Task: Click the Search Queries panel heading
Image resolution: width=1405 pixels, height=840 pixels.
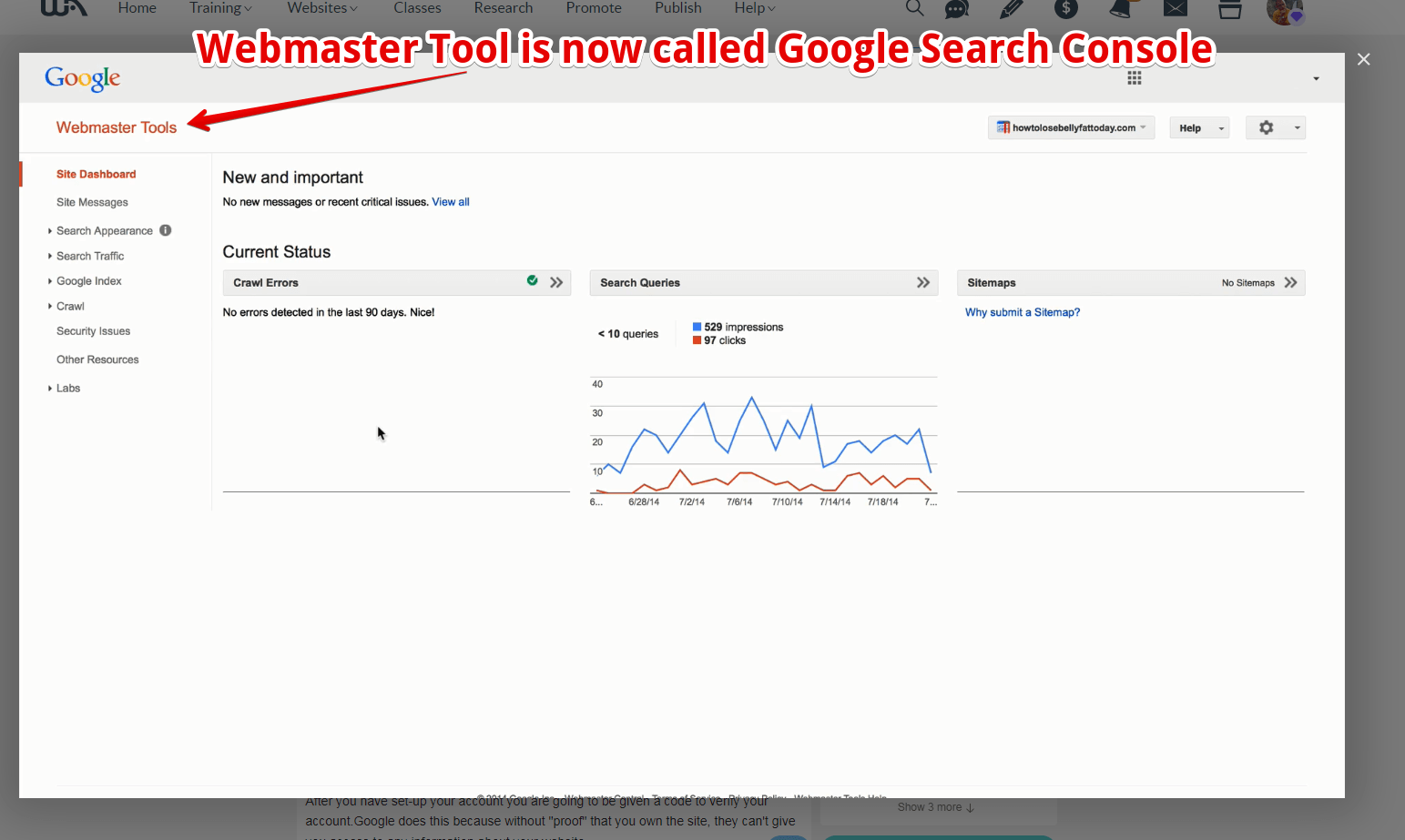Action: [x=640, y=283]
